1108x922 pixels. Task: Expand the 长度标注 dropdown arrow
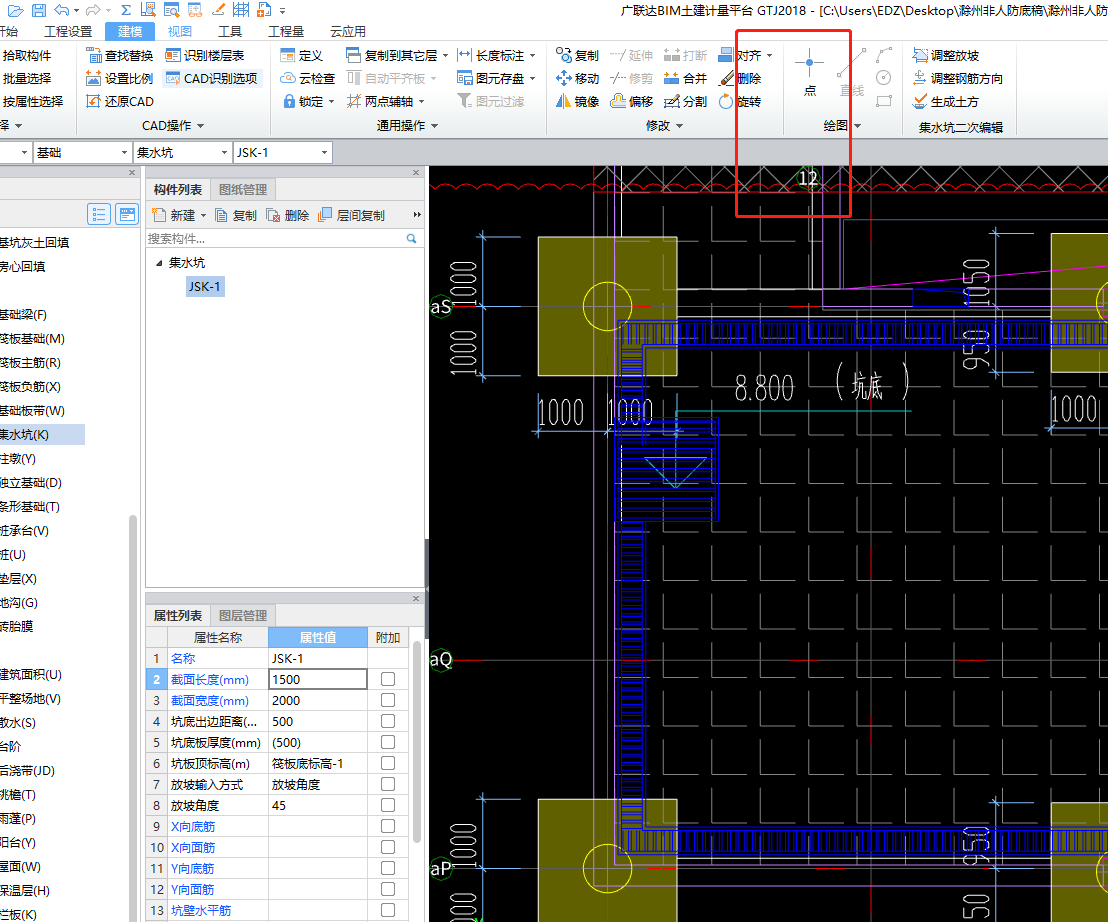point(532,55)
